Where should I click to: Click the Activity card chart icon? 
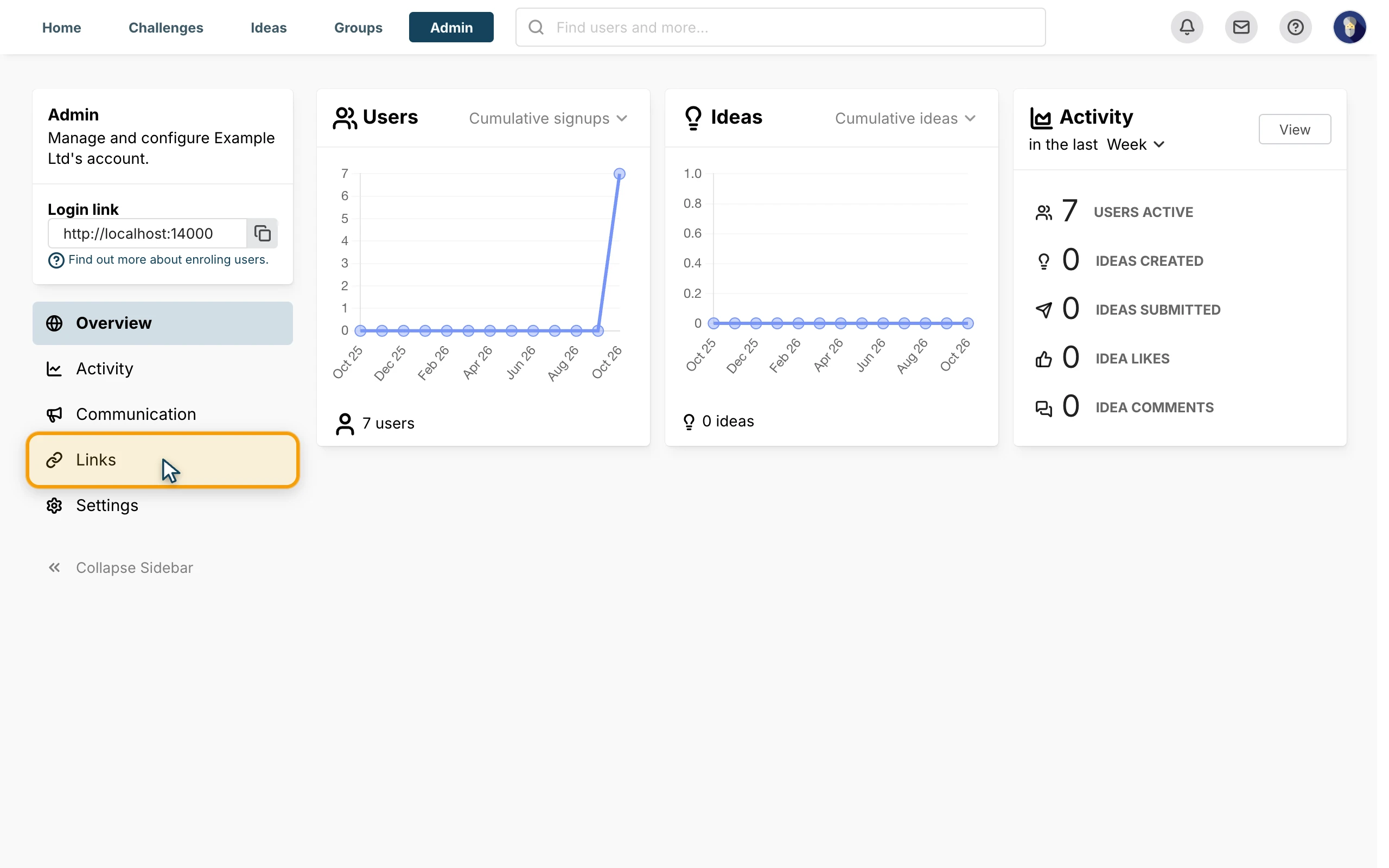(1041, 118)
